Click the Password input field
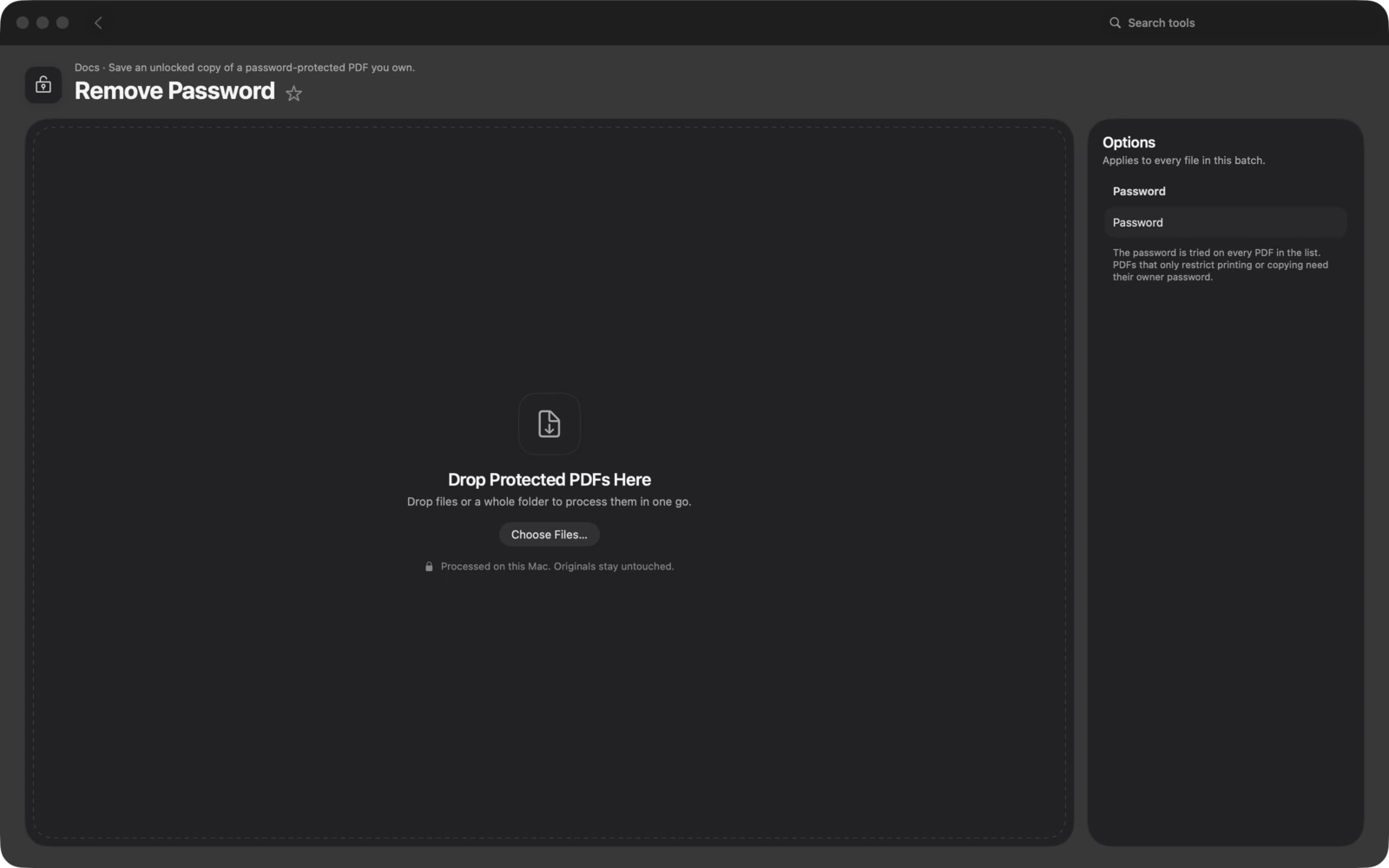Viewport: 1389px width, 868px height. click(1225, 222)
